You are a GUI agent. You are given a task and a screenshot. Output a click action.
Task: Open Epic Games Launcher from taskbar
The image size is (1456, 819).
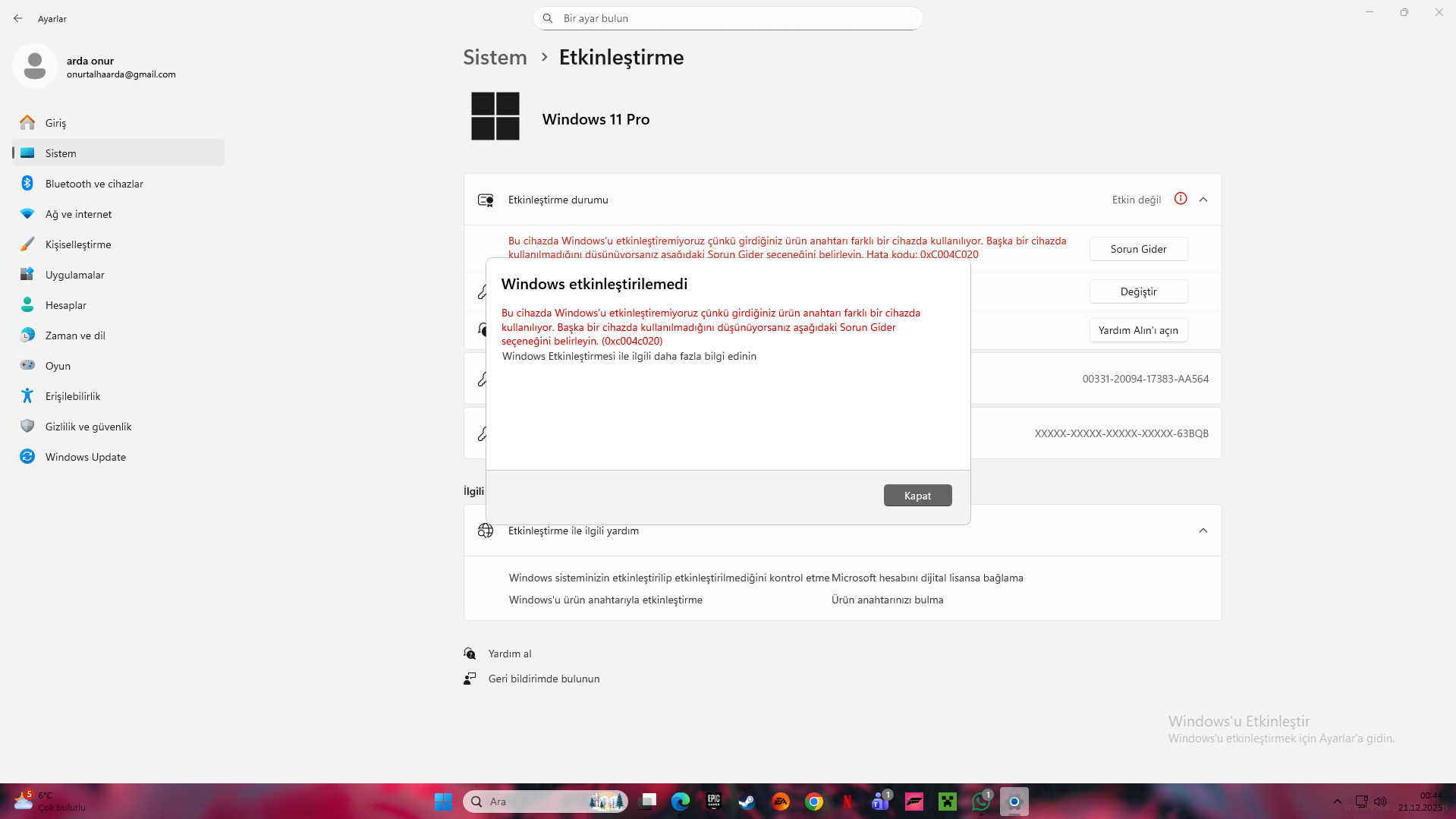(x=714, y=802)
